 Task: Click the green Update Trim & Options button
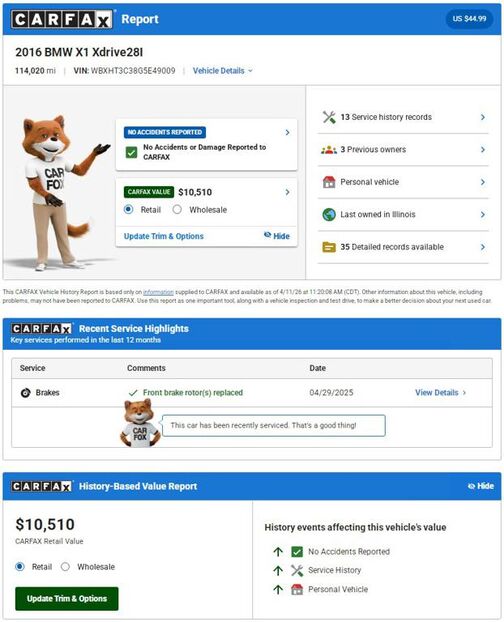pos(67,598)
